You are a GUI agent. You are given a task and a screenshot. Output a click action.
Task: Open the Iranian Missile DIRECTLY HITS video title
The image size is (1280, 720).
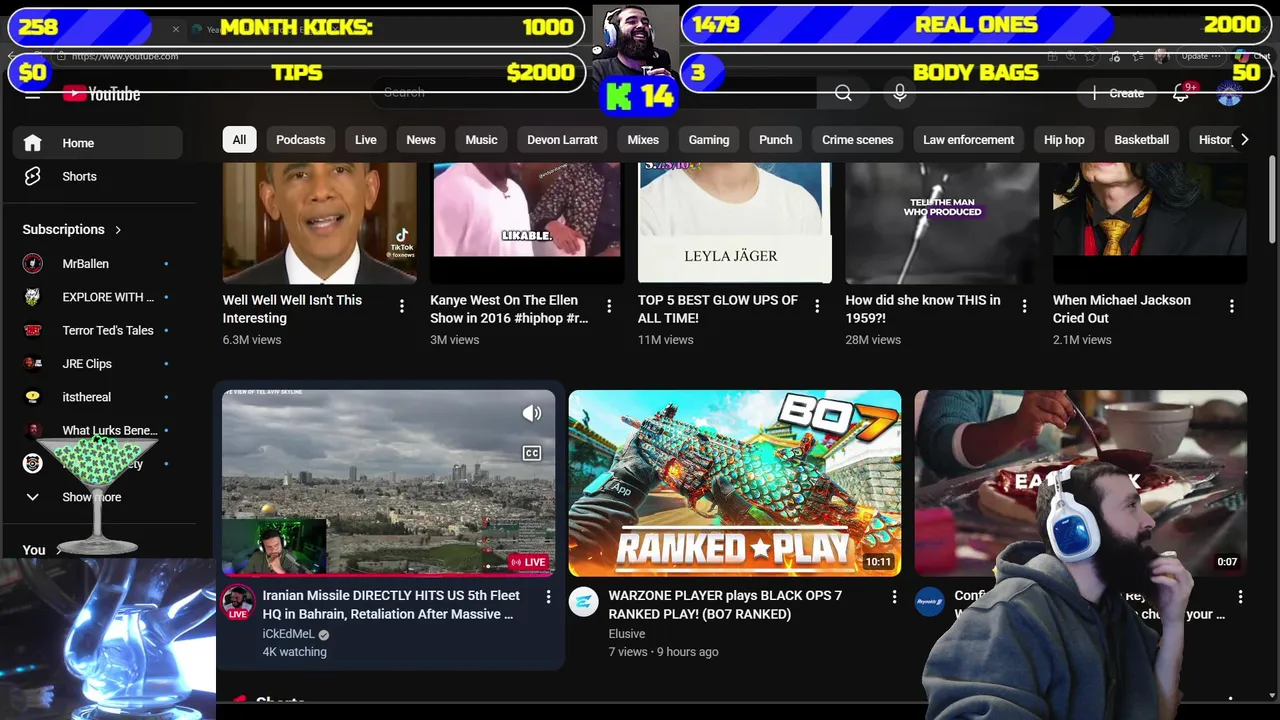[x=391, y=605]
